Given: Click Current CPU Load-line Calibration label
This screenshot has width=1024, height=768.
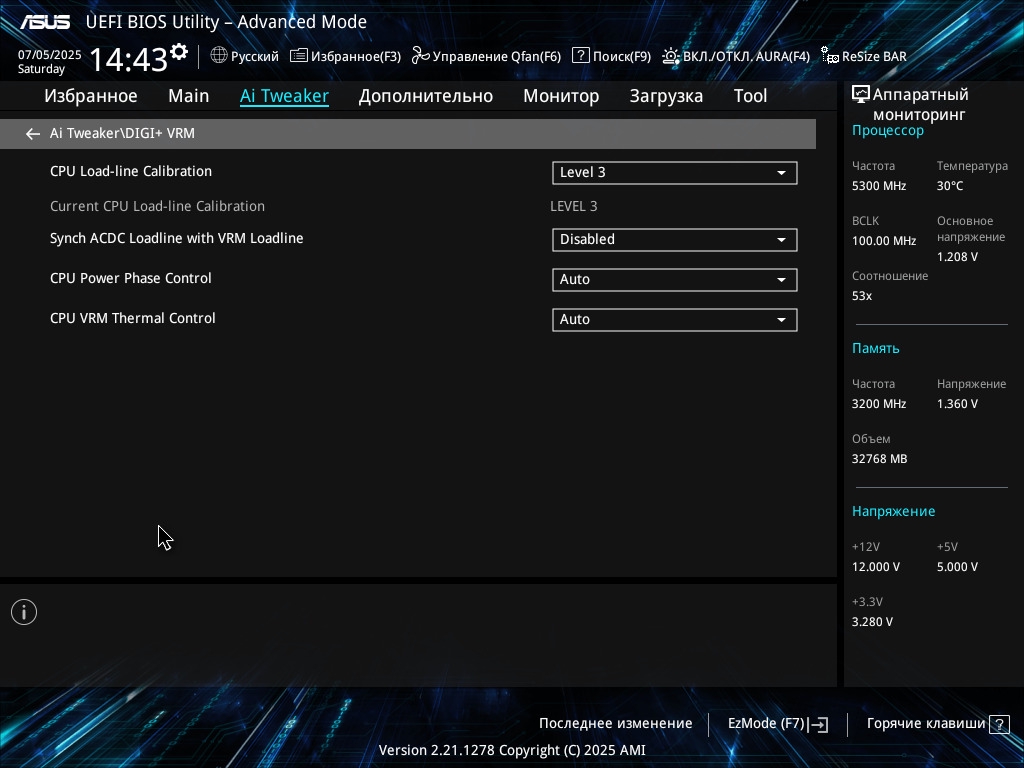Looking at the screenshot, I should pos(157,206).
